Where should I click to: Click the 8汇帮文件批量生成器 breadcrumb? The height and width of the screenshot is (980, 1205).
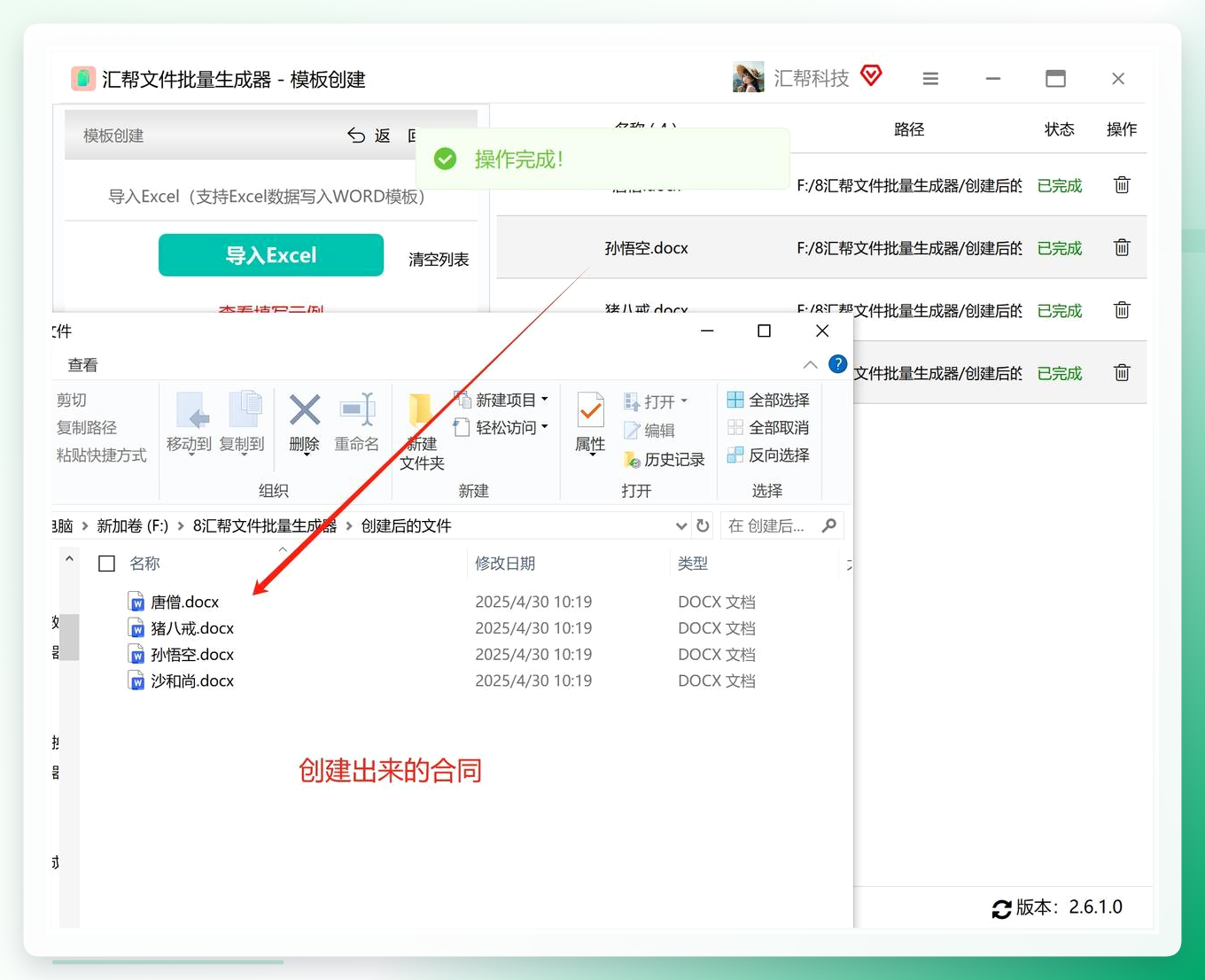pos(265,525)
